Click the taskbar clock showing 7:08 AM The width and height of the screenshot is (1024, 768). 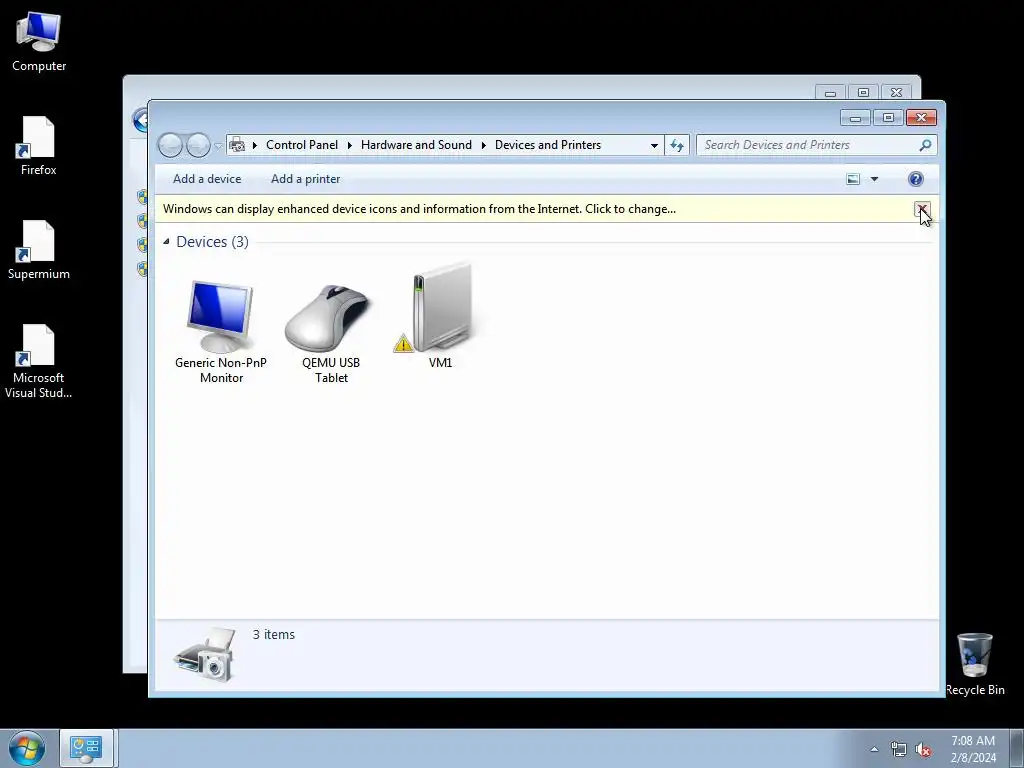coord(973,749)
